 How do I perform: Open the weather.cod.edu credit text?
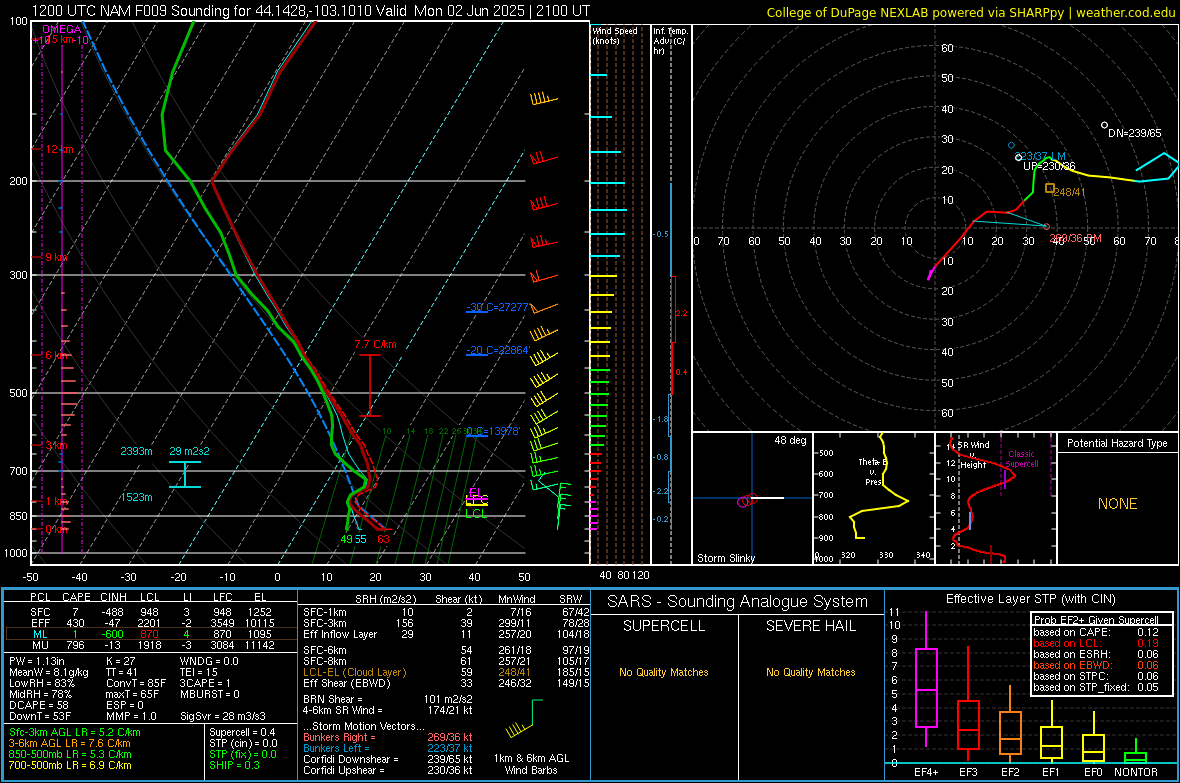click(x=1126, y=12)
